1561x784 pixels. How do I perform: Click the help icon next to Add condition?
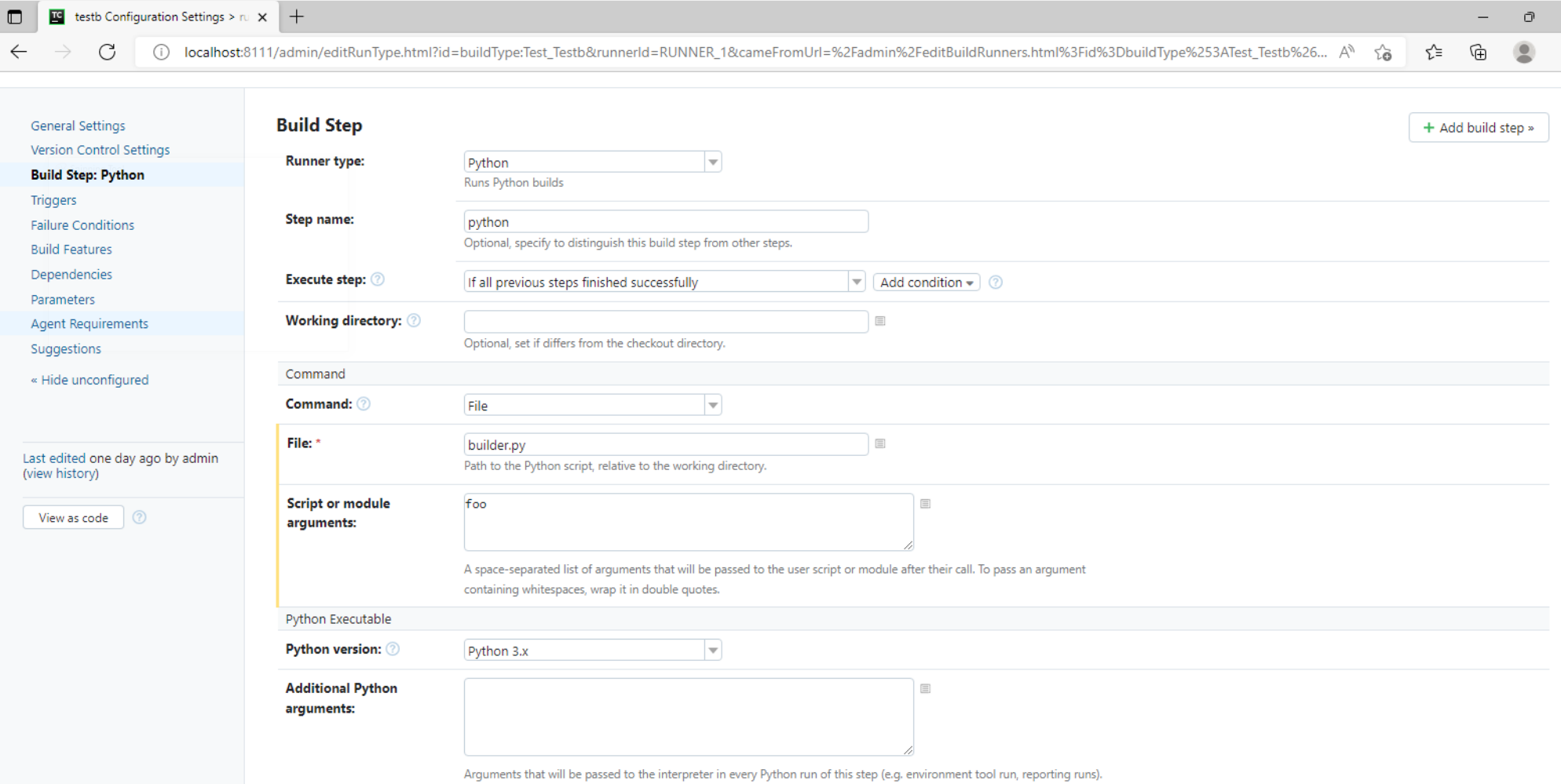(996, 283)
